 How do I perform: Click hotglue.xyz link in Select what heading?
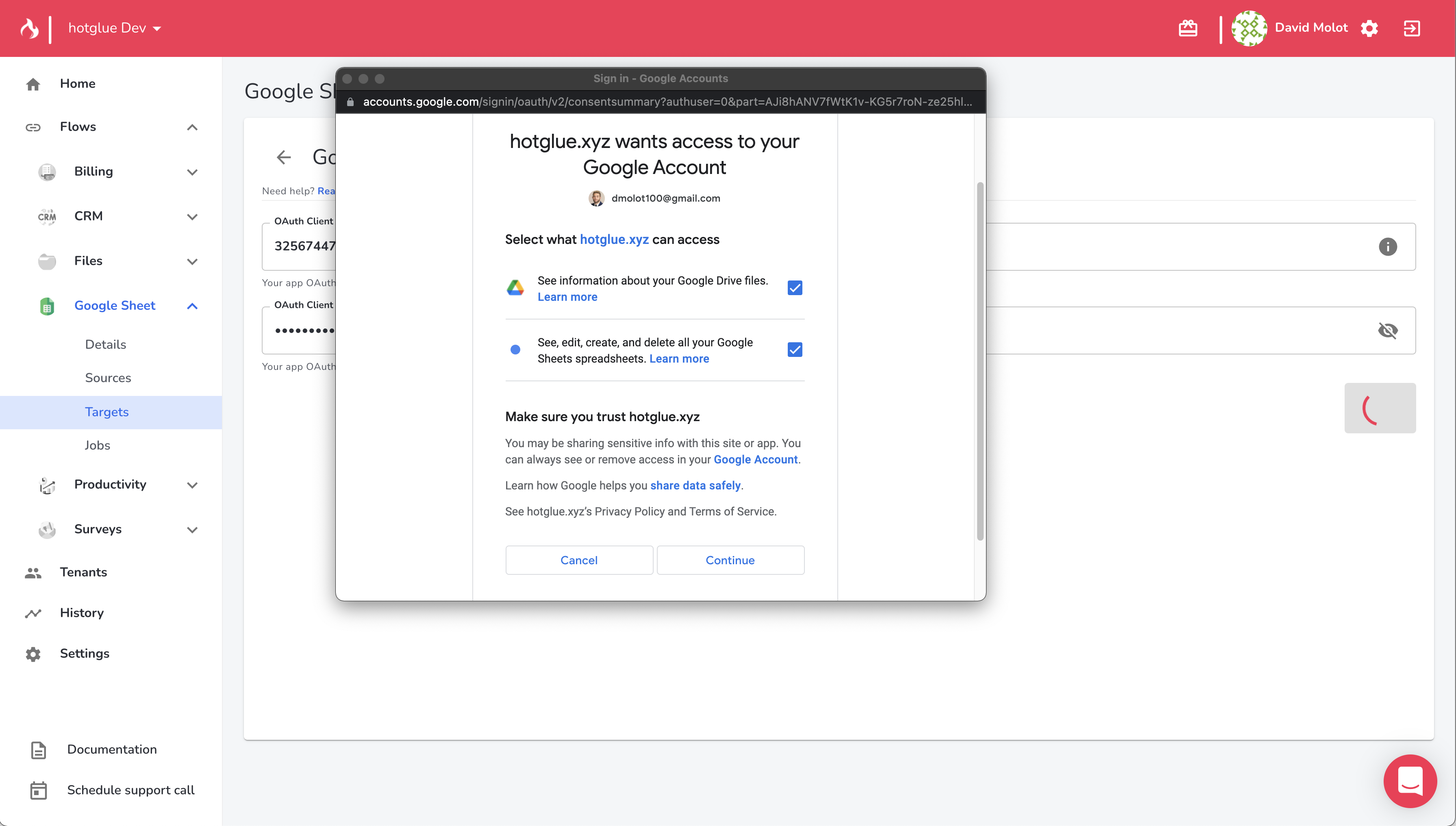(x=614, y=239)
